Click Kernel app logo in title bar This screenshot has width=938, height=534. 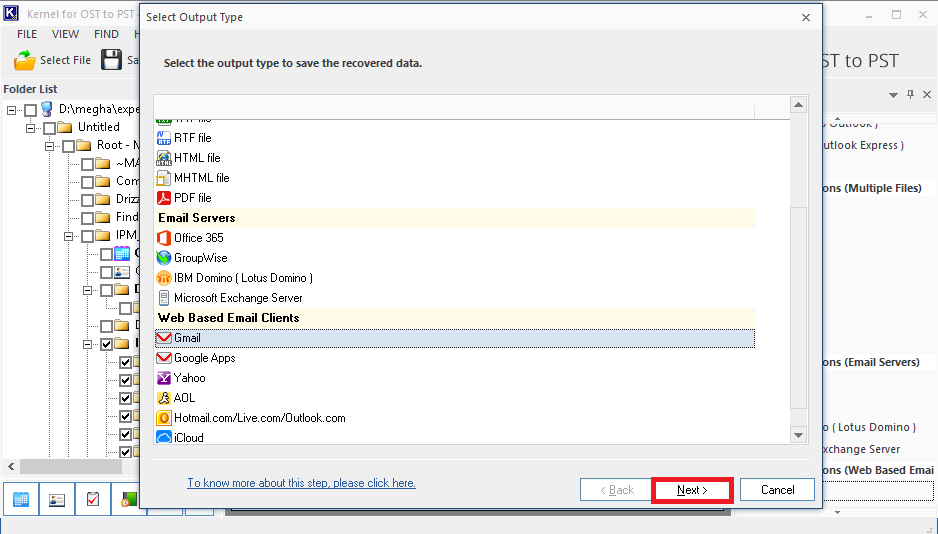[x=11, y=13]
